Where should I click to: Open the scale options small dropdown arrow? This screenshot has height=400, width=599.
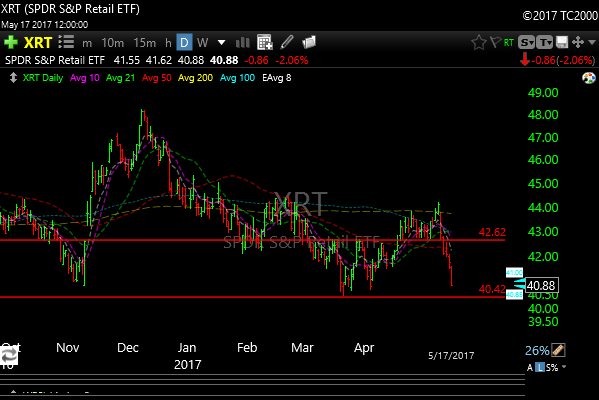click(564, 367)
